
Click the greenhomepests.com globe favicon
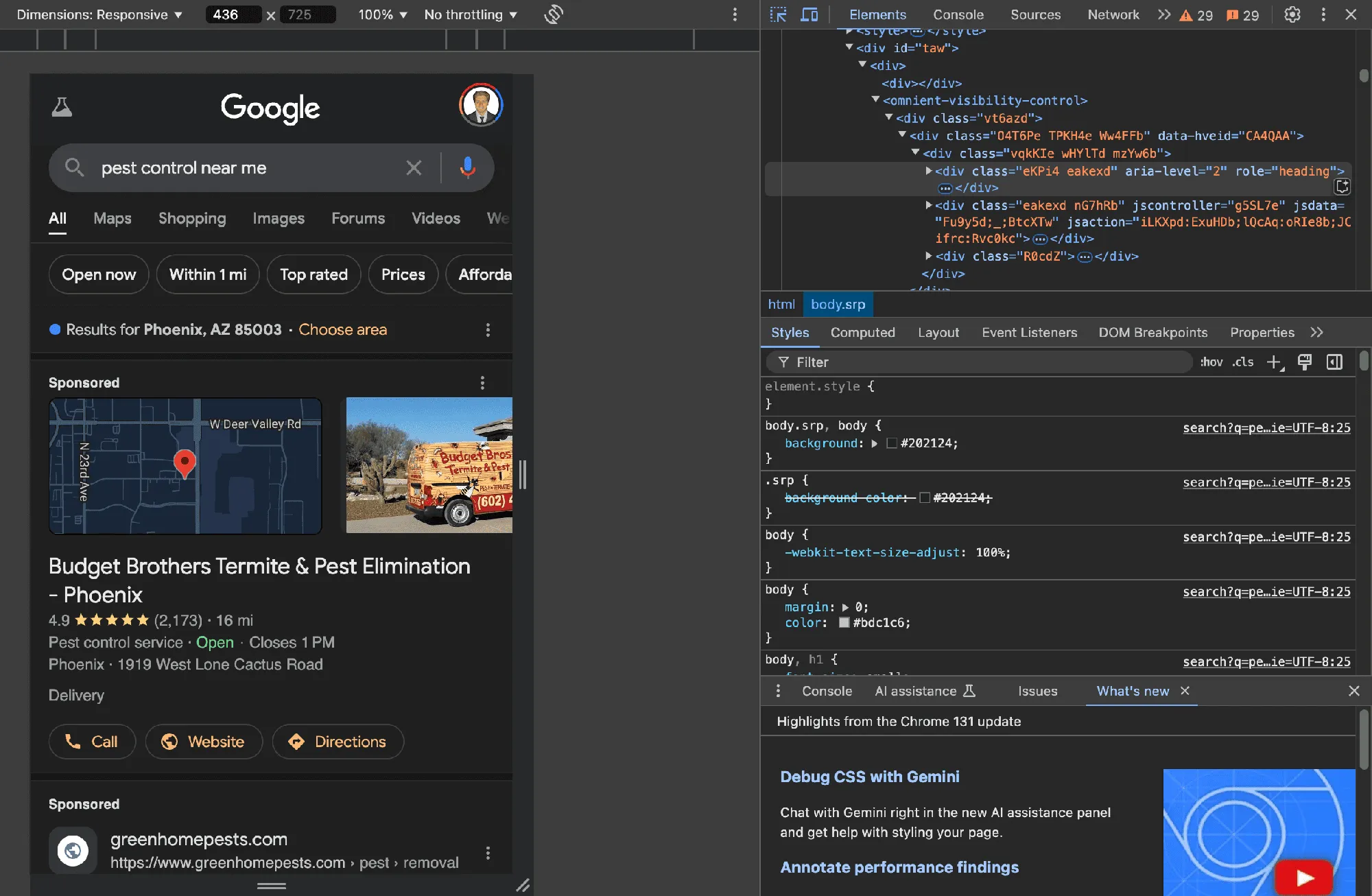pyautogui.click(x=73, y=851)
